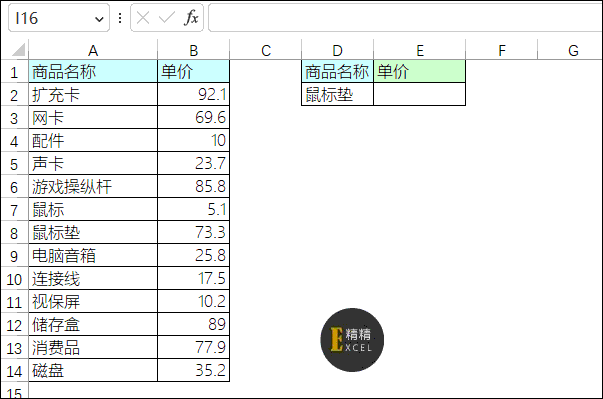603x399 pixels.
Task: Click the Insert Function fx icon
Action: [191, 18]
